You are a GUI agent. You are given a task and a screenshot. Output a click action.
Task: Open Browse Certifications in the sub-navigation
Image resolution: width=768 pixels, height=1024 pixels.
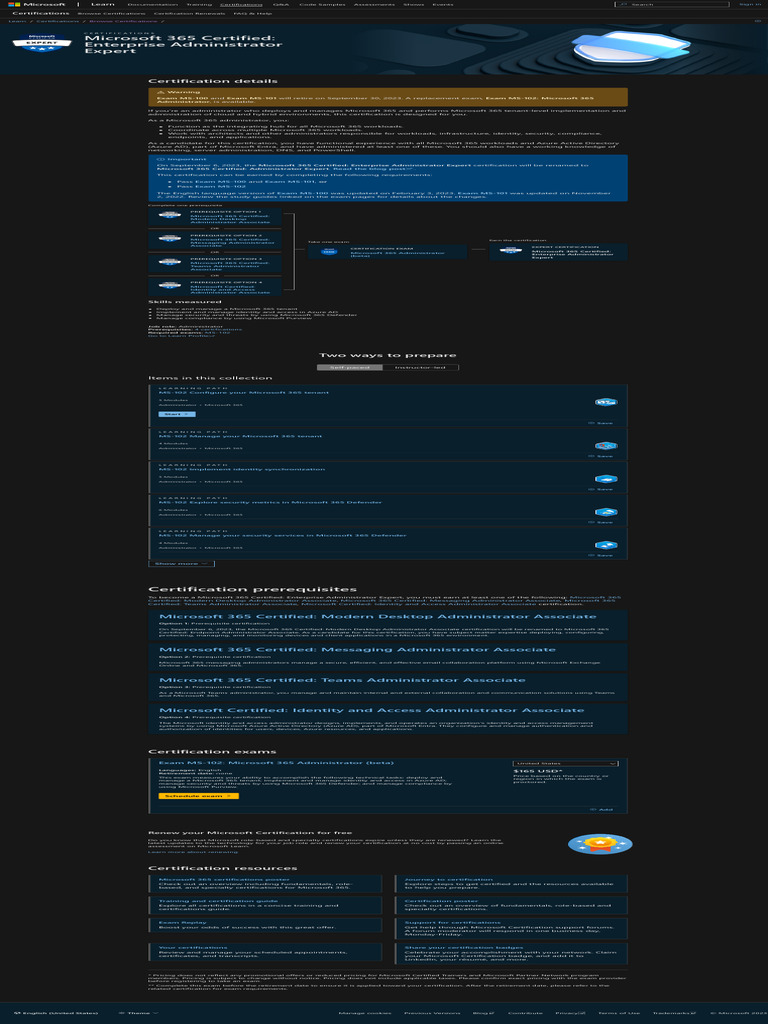111,13
